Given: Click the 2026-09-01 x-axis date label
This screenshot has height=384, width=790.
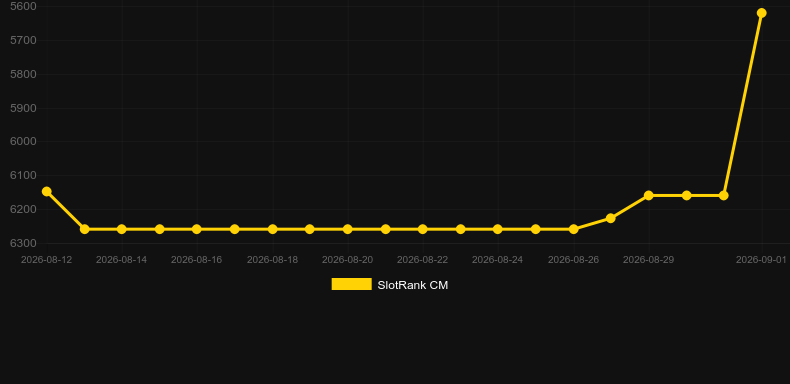Looking at the screenshot, I should (x=761, y=260).
